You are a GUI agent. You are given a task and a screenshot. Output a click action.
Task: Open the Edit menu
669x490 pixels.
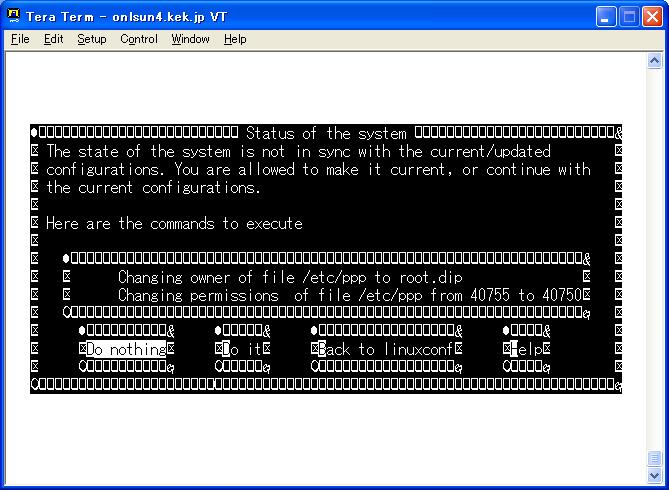click(53, 39)
